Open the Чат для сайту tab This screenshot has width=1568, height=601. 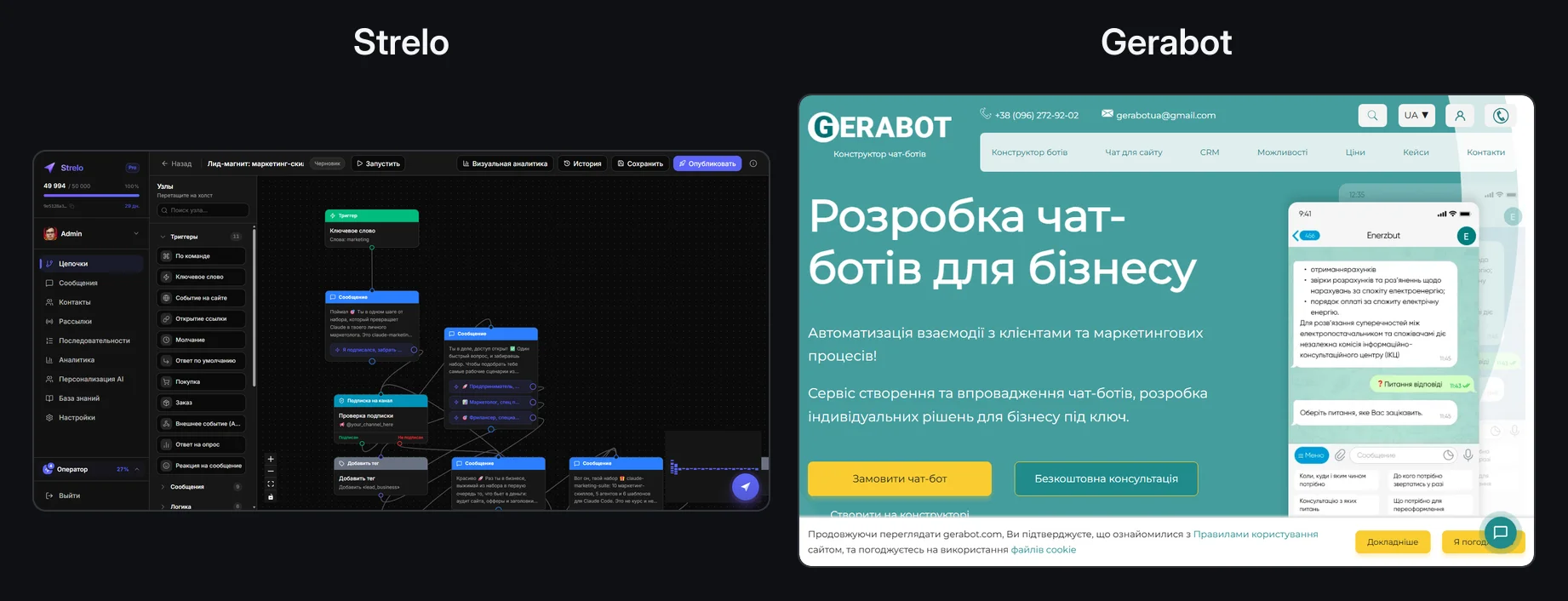pos(1133,152)
